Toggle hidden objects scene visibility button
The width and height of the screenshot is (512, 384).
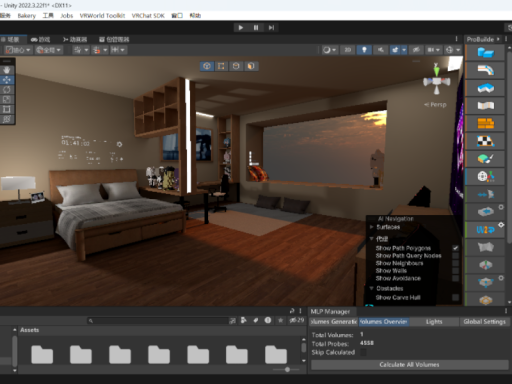pyautogui.click(x=416, y=50)
